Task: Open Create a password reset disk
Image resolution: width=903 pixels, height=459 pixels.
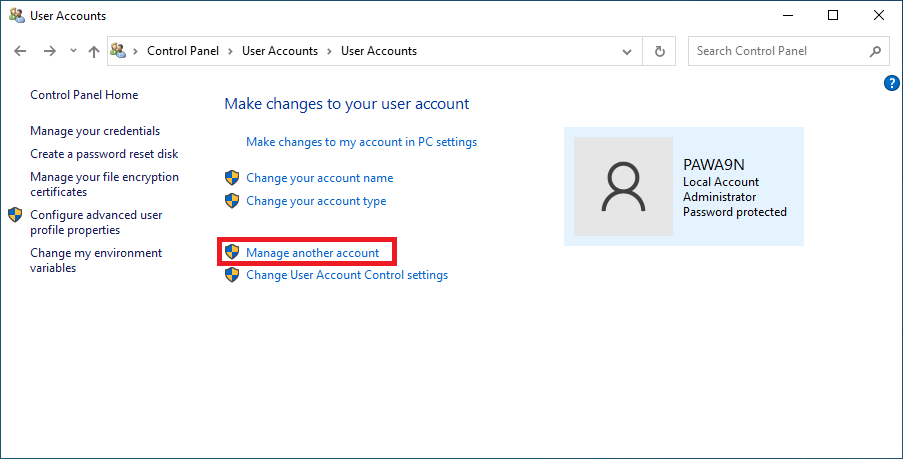Action: point(104,154)
